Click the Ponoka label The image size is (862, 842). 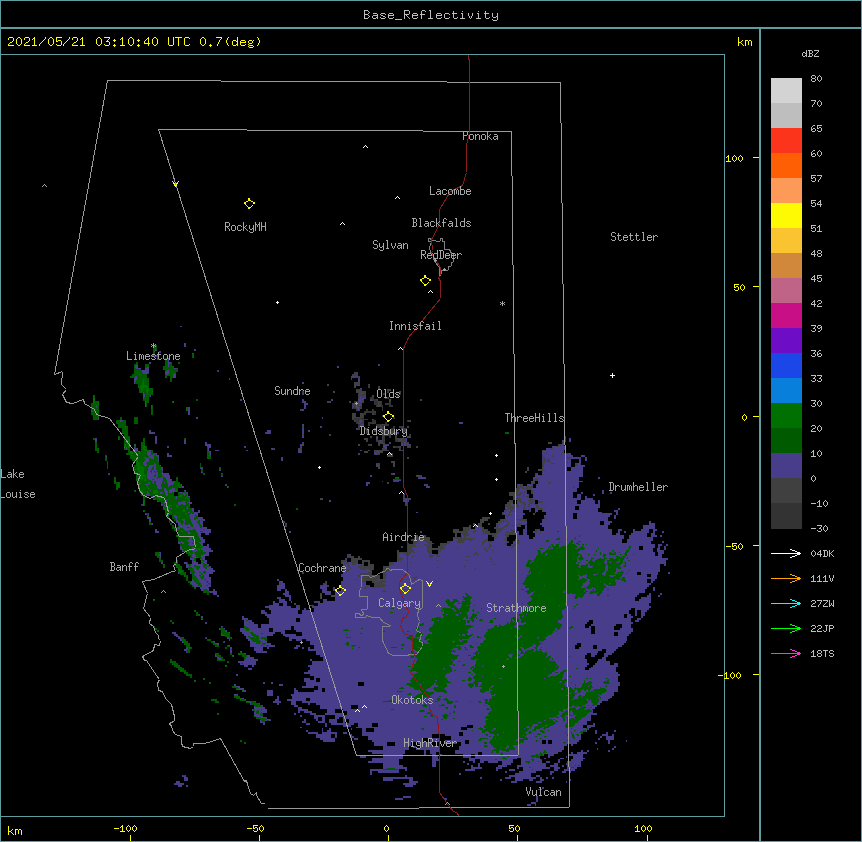(480, 136)
